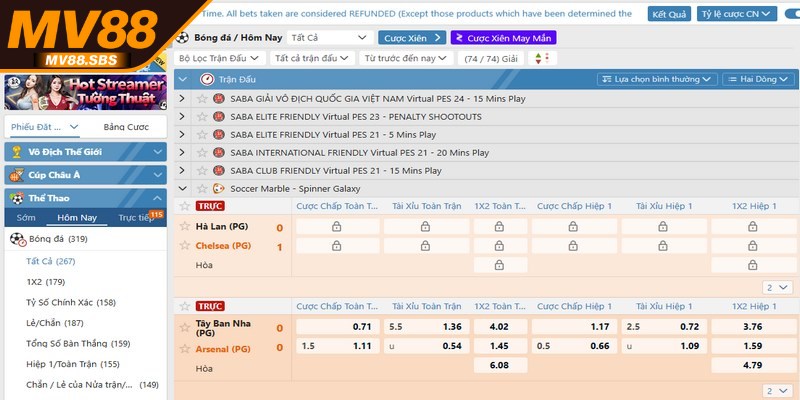The height and width of the screenshot is (400, 800).
Task: Click the locked 1X2 Toàn Trận draw cell
Action: coord(500,265)
